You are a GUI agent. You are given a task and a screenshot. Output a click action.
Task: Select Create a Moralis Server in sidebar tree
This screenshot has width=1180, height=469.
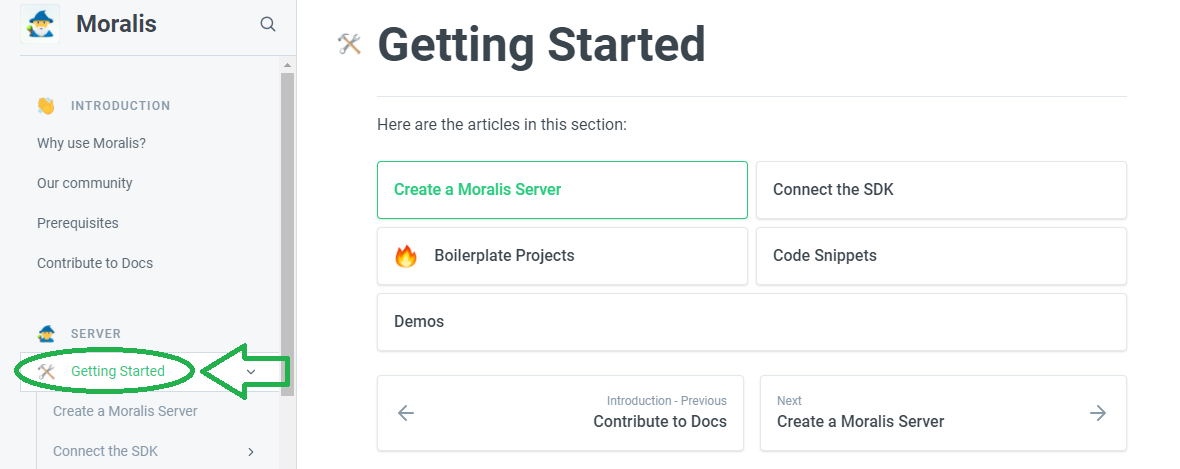pyautogui.click(x=125, y=411)
